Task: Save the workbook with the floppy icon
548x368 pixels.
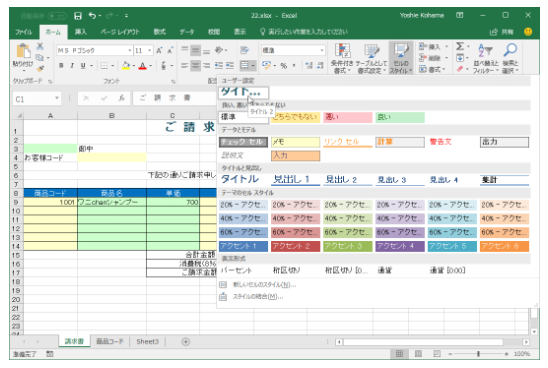Action: click(78, 16)
